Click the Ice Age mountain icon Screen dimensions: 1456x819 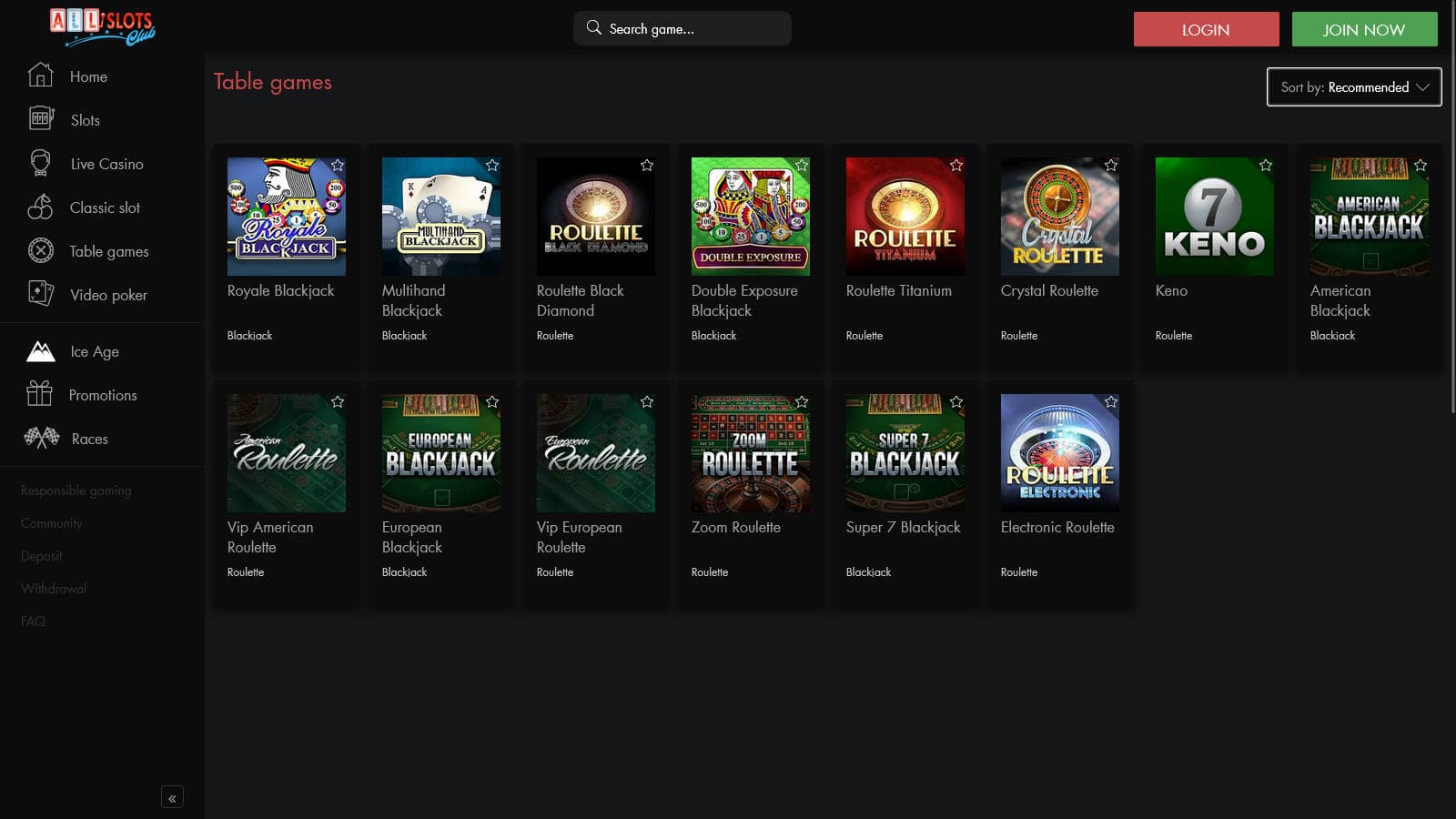point(41,350)
